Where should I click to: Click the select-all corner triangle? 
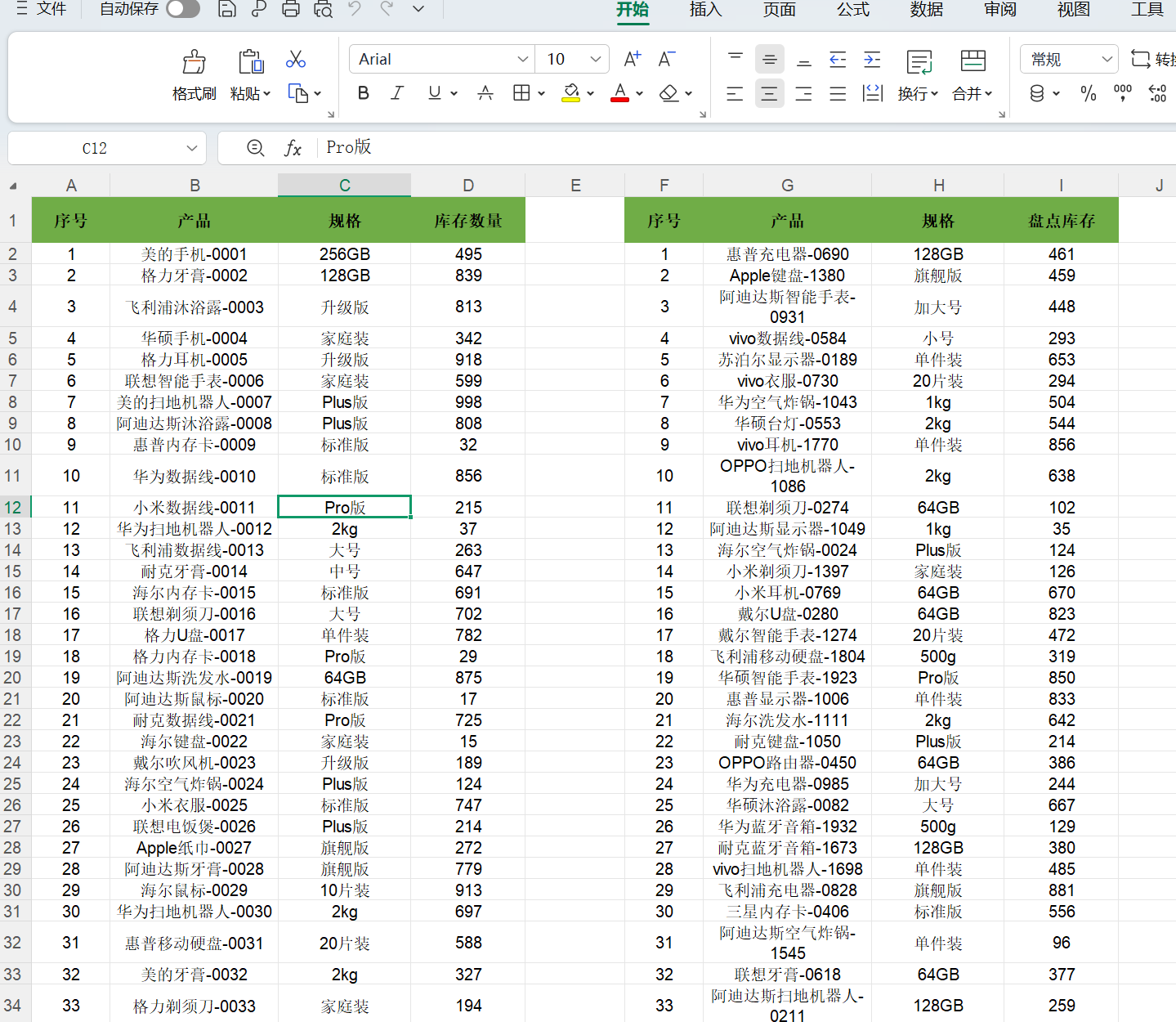[14, 186]
